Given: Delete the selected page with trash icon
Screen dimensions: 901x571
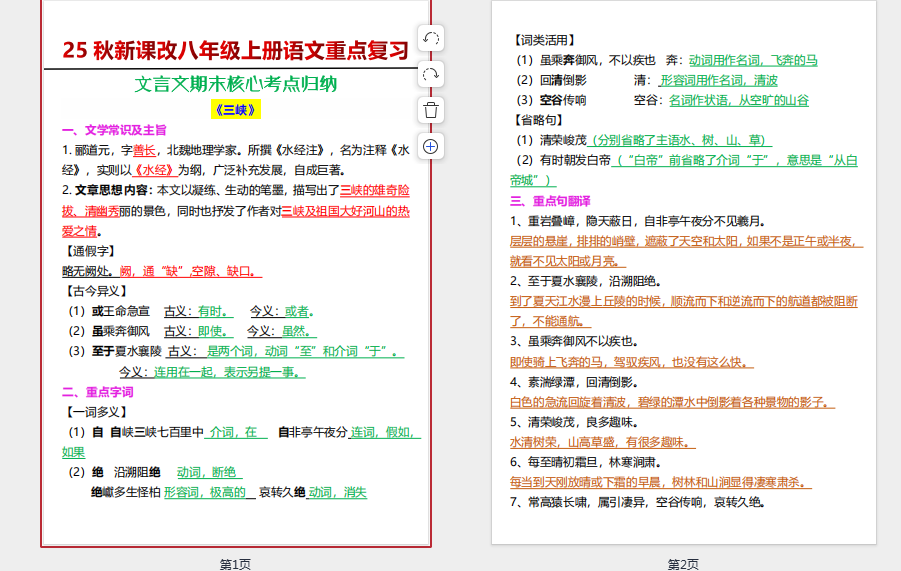Looking at the screenshot, I should pyautogui.click(x=431, y=110).
